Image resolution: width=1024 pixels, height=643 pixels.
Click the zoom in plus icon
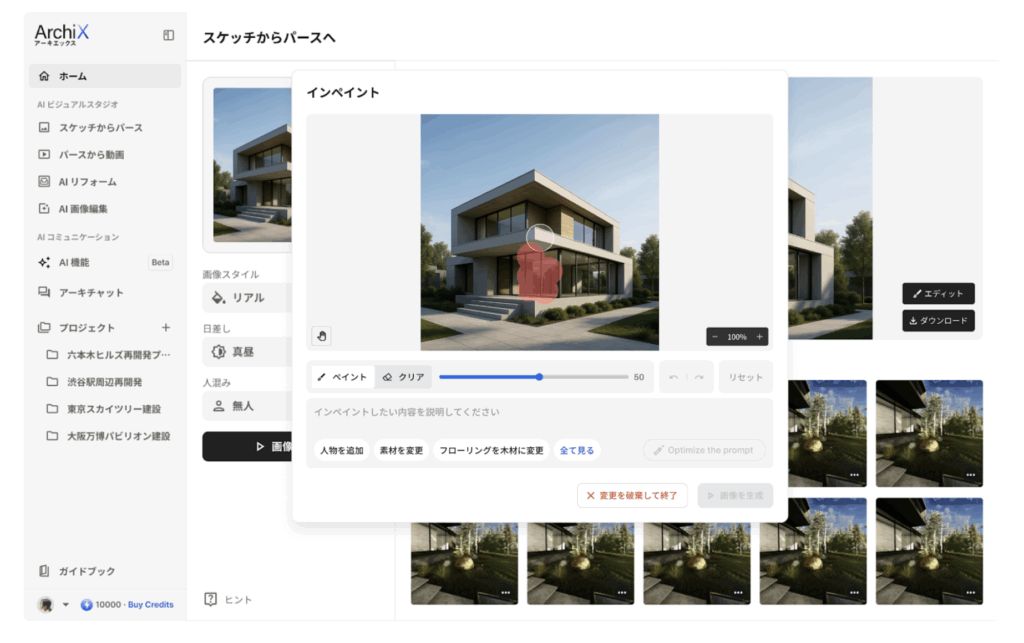[760, 337]
